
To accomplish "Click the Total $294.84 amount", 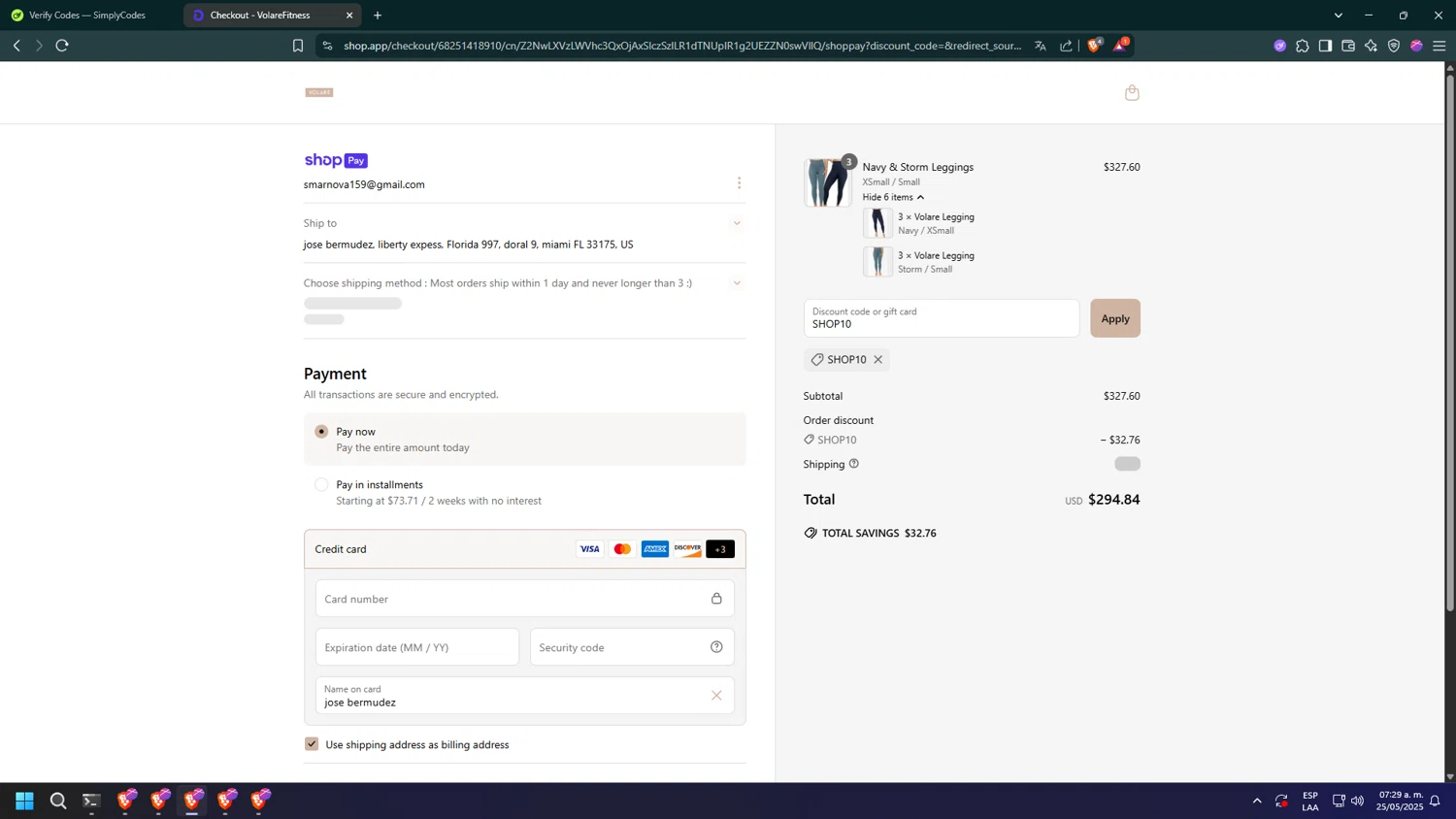I will click(x=1113, y=500).
